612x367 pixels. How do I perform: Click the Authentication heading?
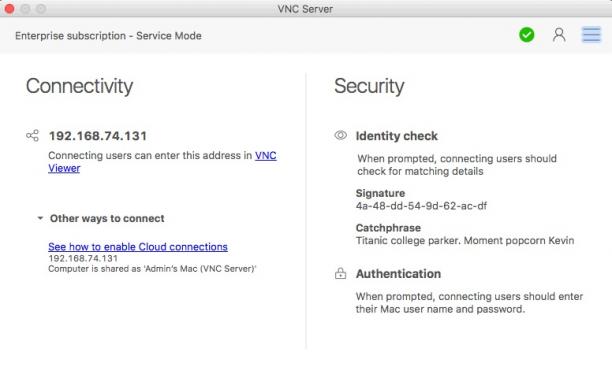coord(398,274)
